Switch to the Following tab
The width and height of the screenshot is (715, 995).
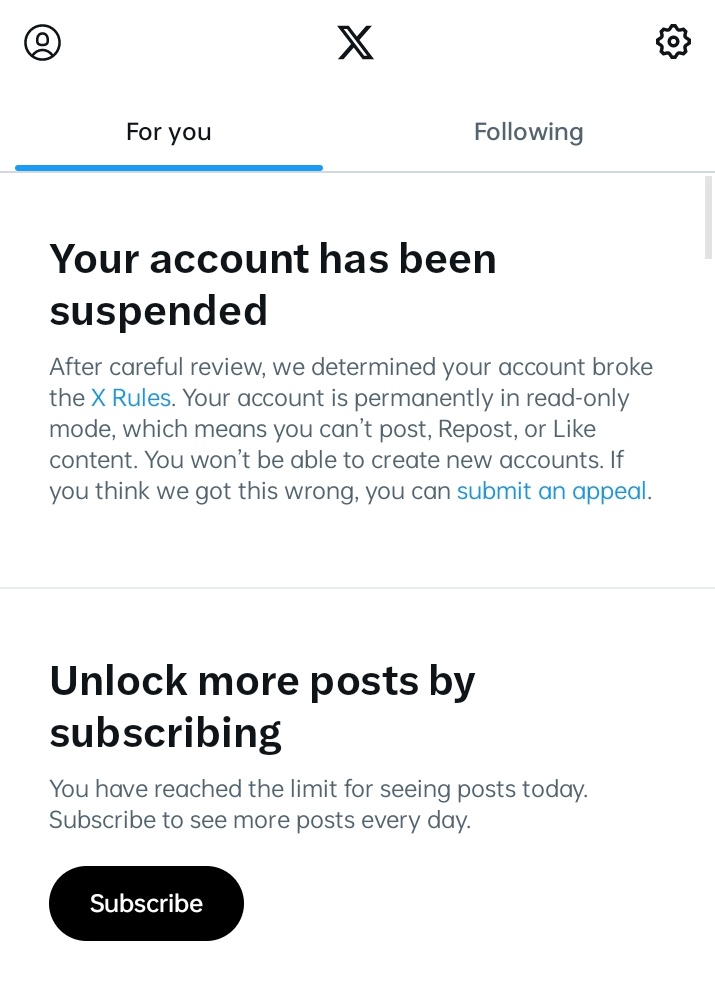click(x=528, y=131)
